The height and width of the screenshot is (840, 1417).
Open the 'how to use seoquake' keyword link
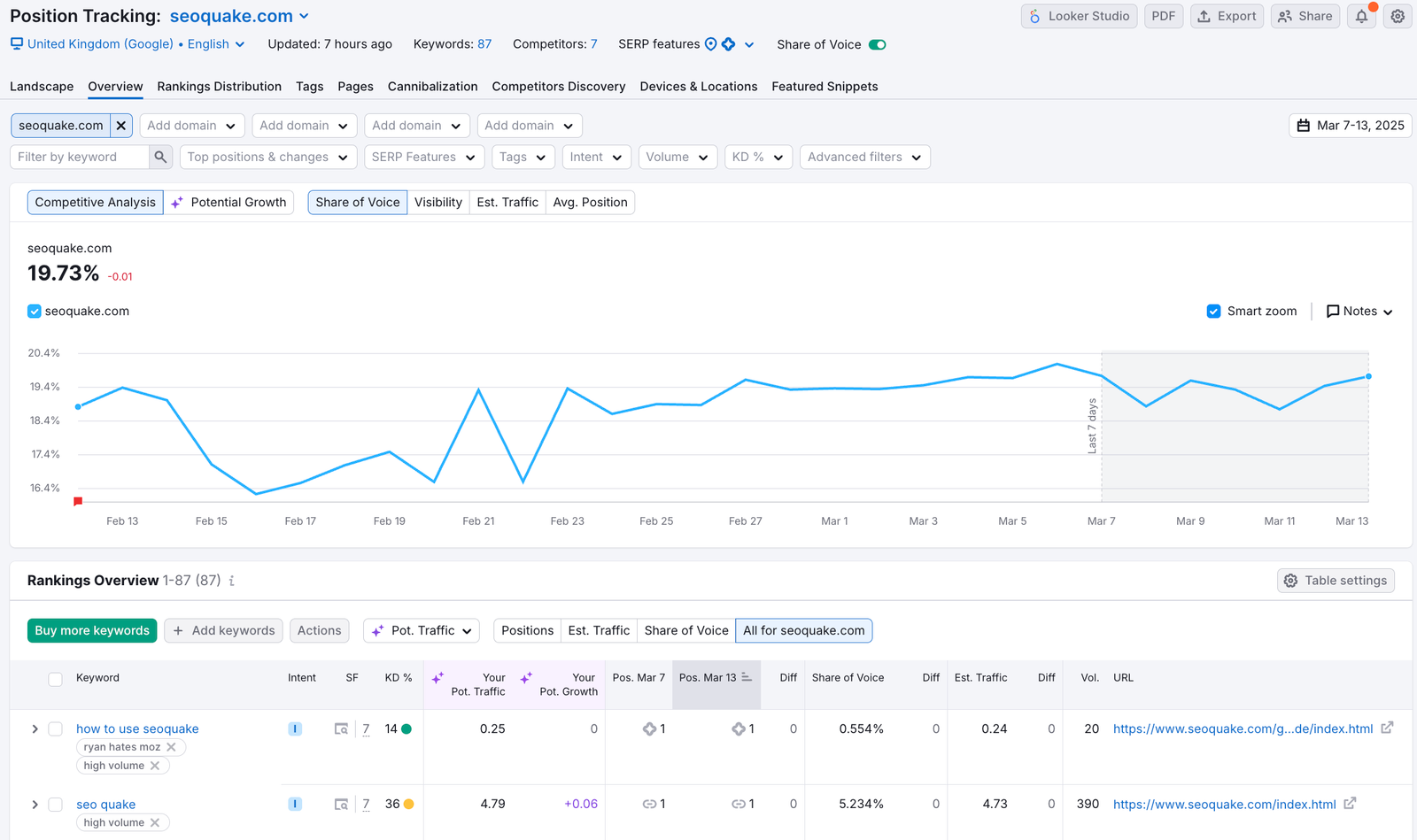(x=137, y=728)
